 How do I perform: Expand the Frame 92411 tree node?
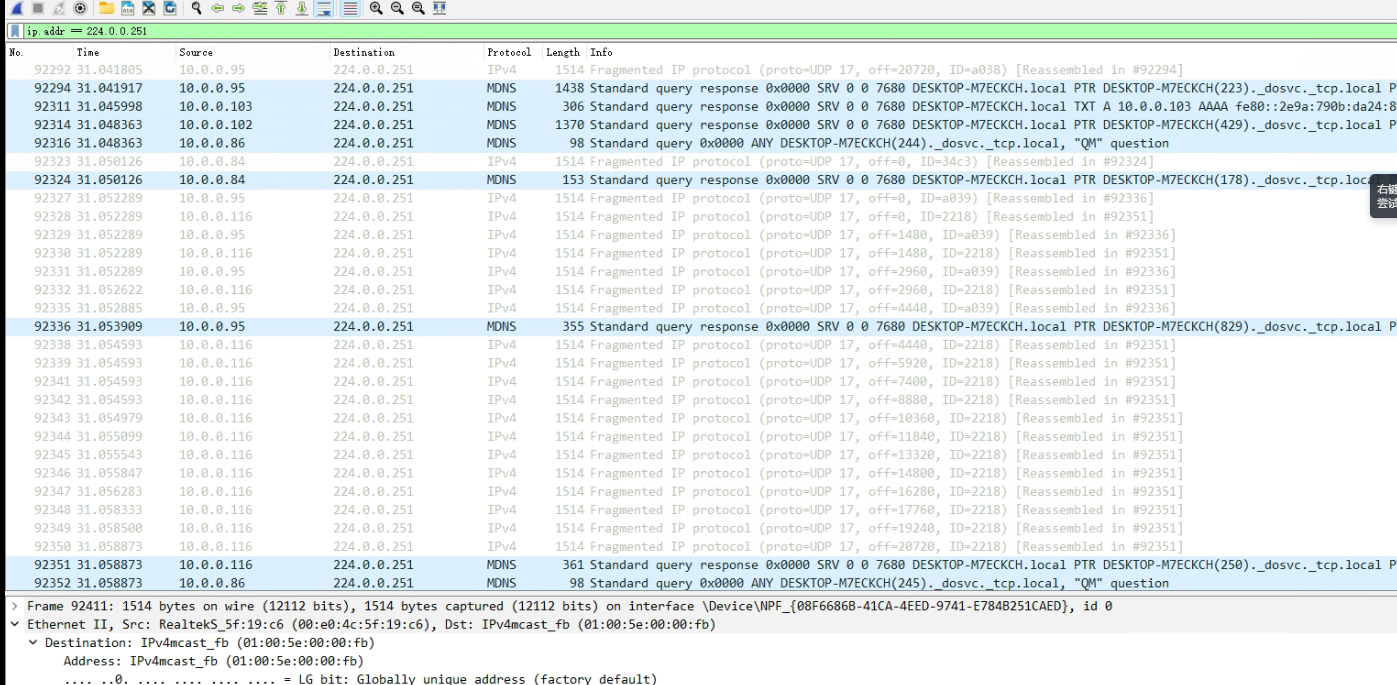14,606
